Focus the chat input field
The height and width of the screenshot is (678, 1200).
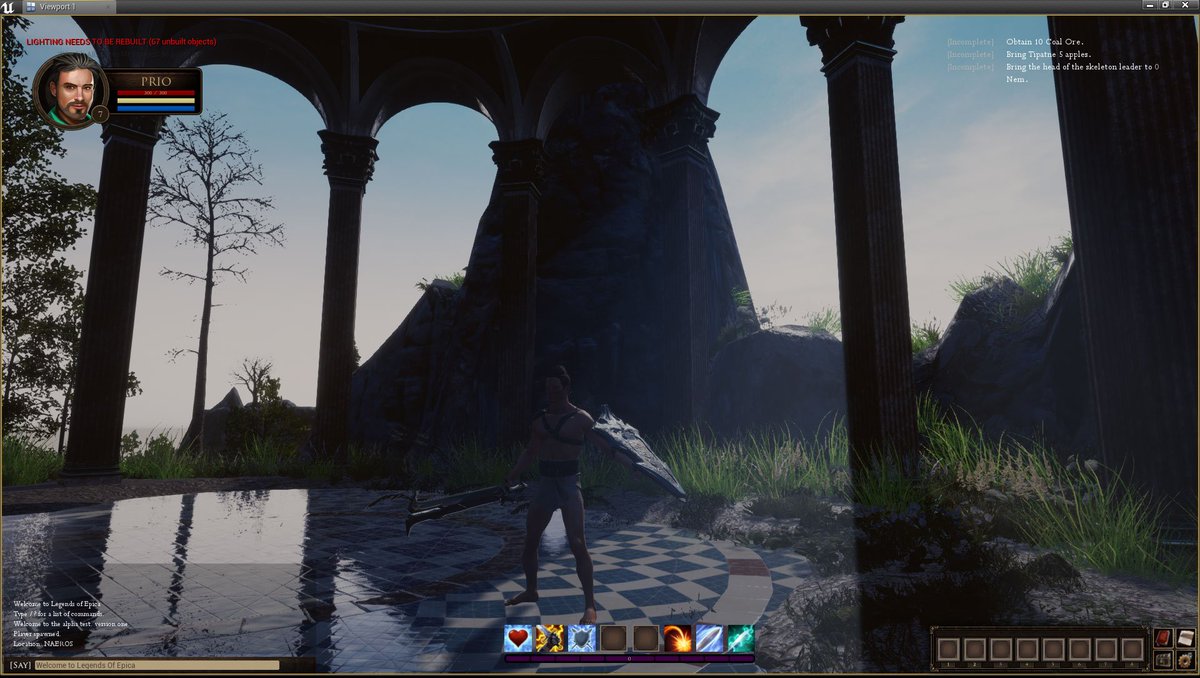click(157, 665)
